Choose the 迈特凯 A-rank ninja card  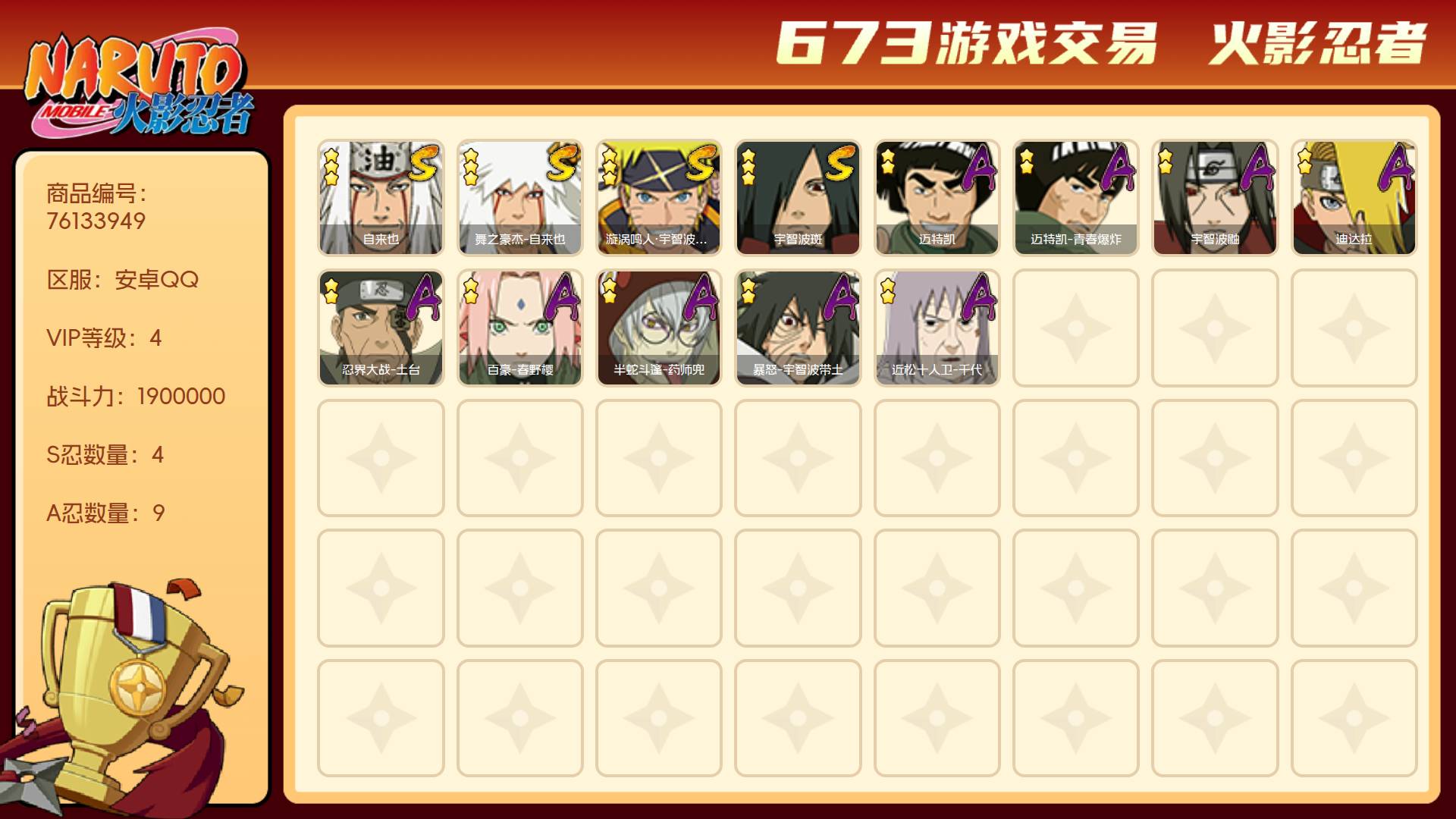[x=937, y=197]
